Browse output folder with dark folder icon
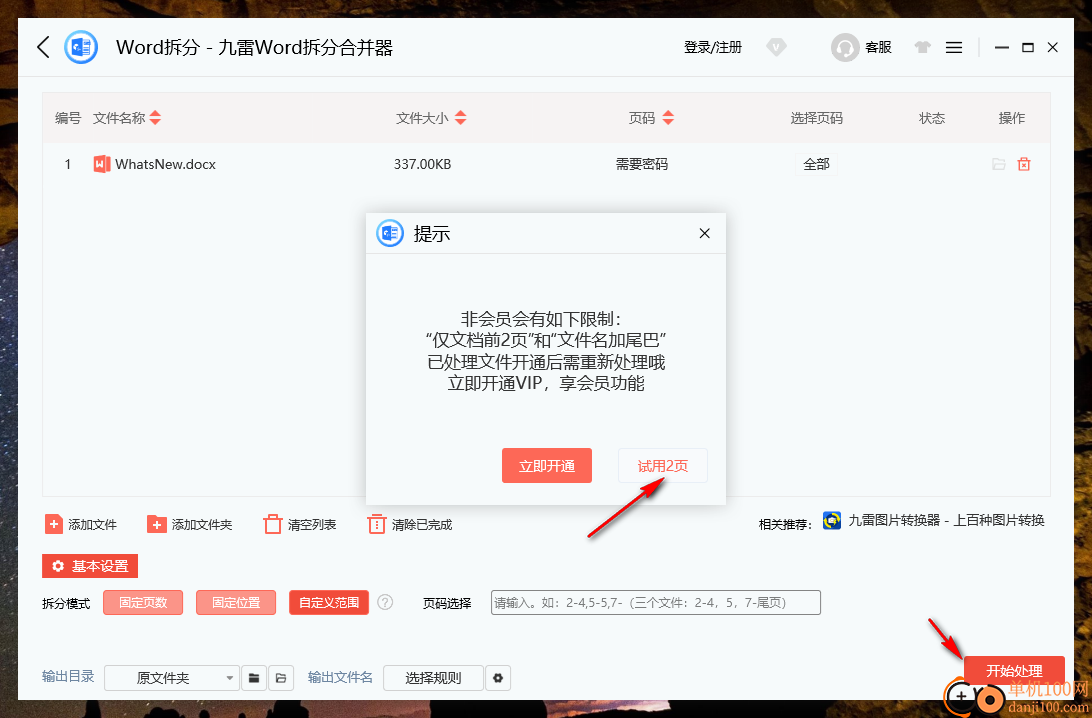This screenshot has height=718, width=1092. click(x=254, y=678)
